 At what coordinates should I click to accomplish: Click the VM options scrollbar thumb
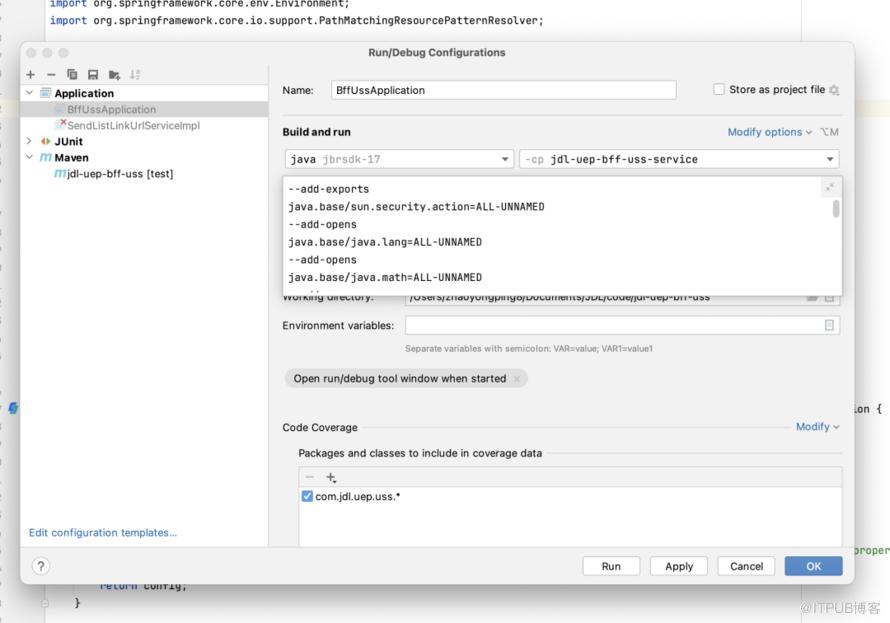click(x=836, y=208)
